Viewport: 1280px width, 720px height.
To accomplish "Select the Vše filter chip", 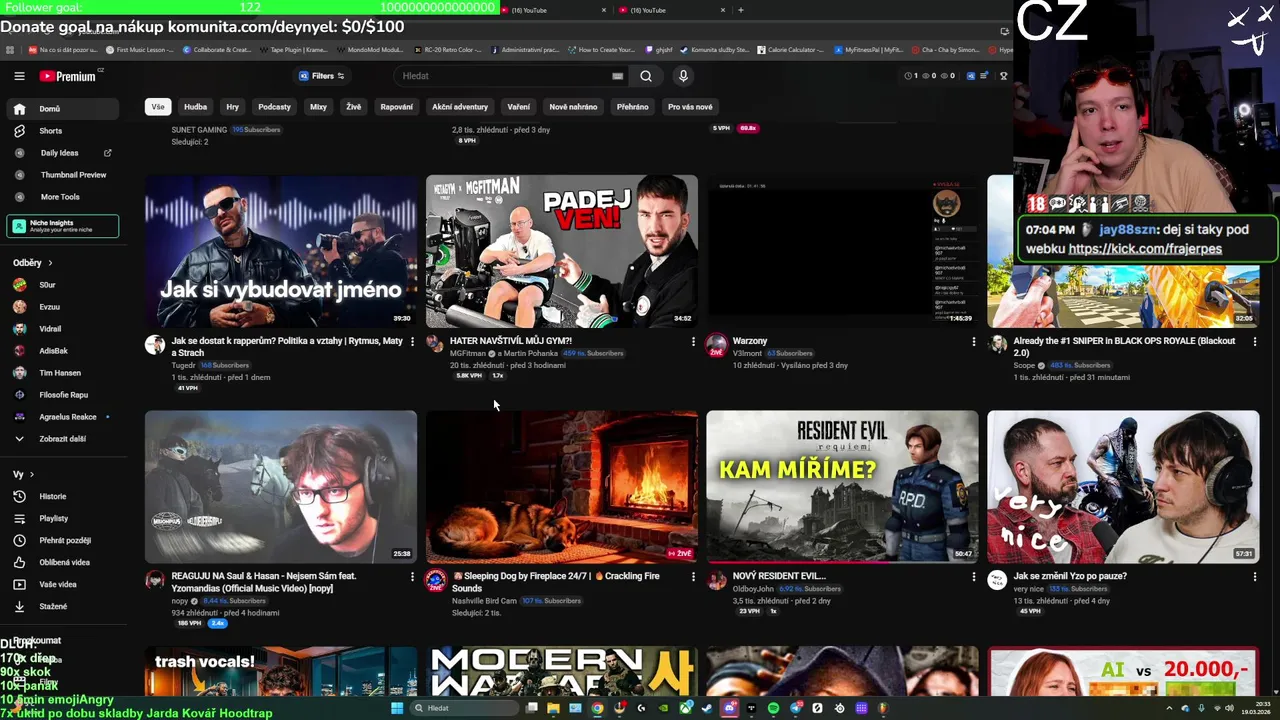I will coord(158,107).
